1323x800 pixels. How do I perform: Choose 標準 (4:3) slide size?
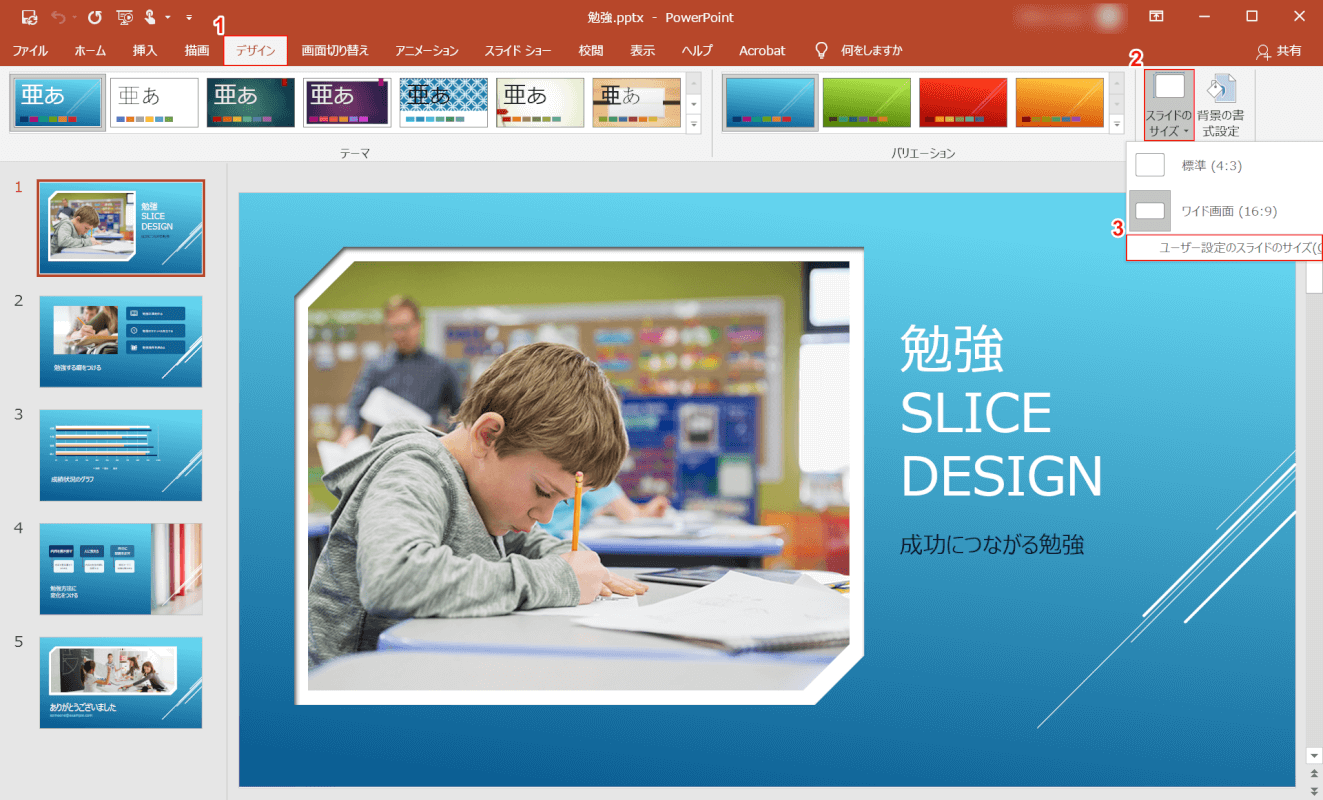point(1225,165)
